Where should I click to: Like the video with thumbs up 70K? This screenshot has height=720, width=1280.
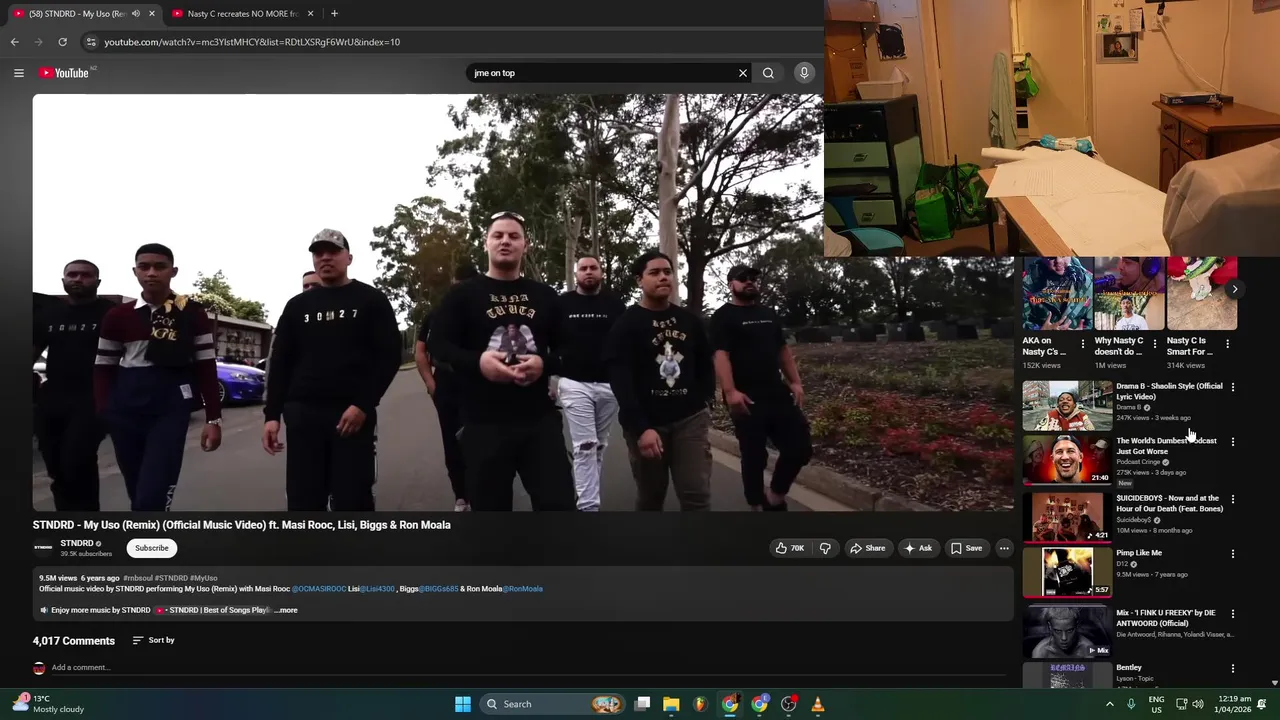(789, 548)
